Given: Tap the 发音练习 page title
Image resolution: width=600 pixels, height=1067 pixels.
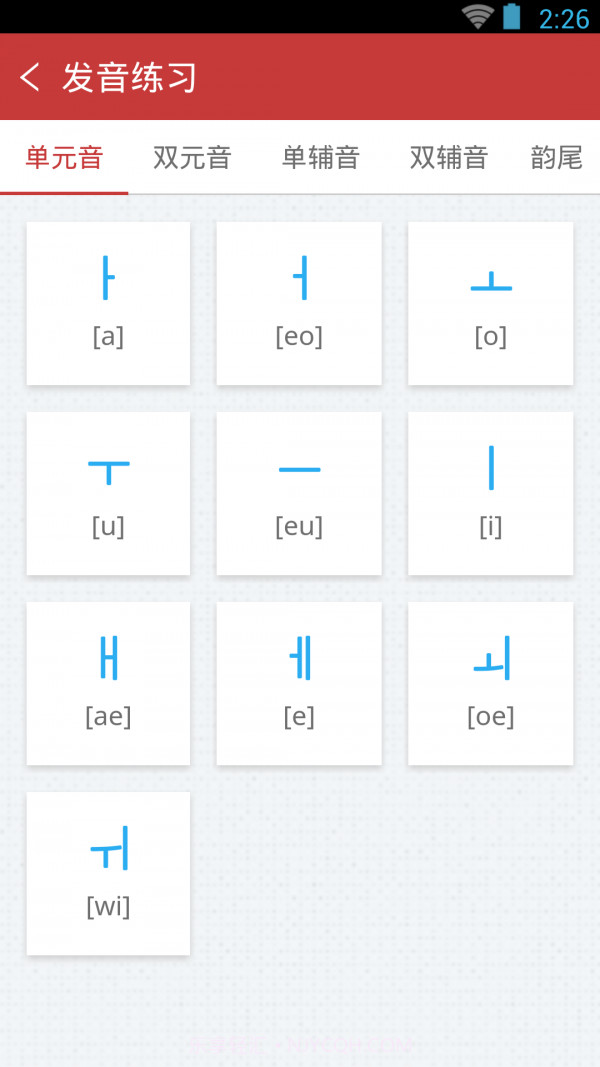Looking at the screenshot, I should click(129, 77).
